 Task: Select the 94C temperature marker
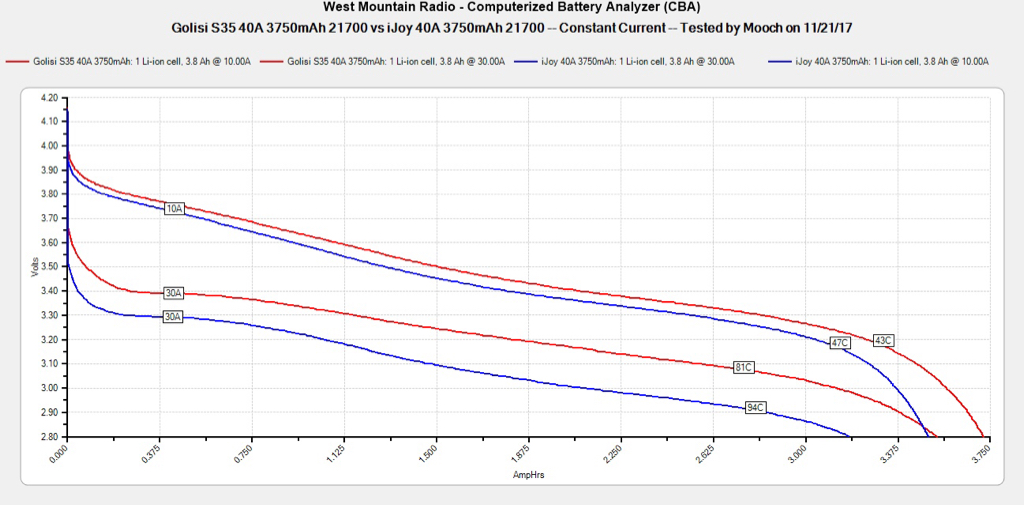tap(755, 407)
